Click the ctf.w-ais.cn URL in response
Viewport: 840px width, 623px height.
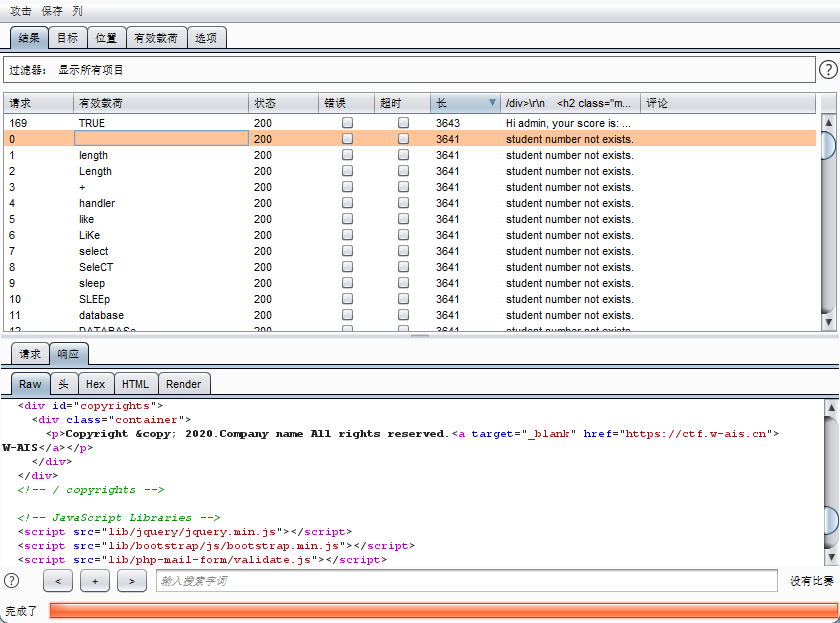(x=695, y=433)
